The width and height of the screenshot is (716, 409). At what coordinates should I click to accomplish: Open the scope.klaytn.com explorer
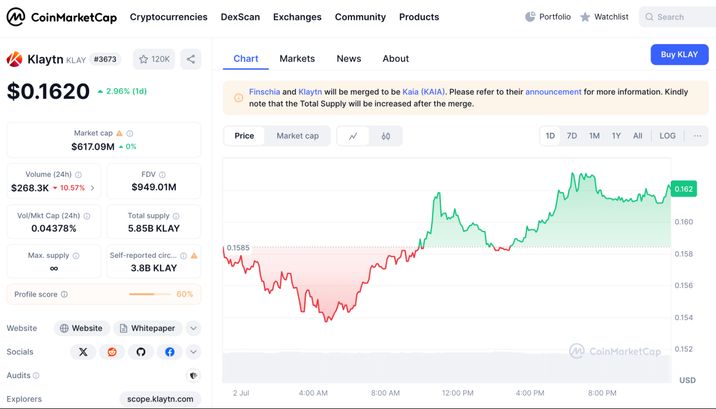[x=160, y=399]
